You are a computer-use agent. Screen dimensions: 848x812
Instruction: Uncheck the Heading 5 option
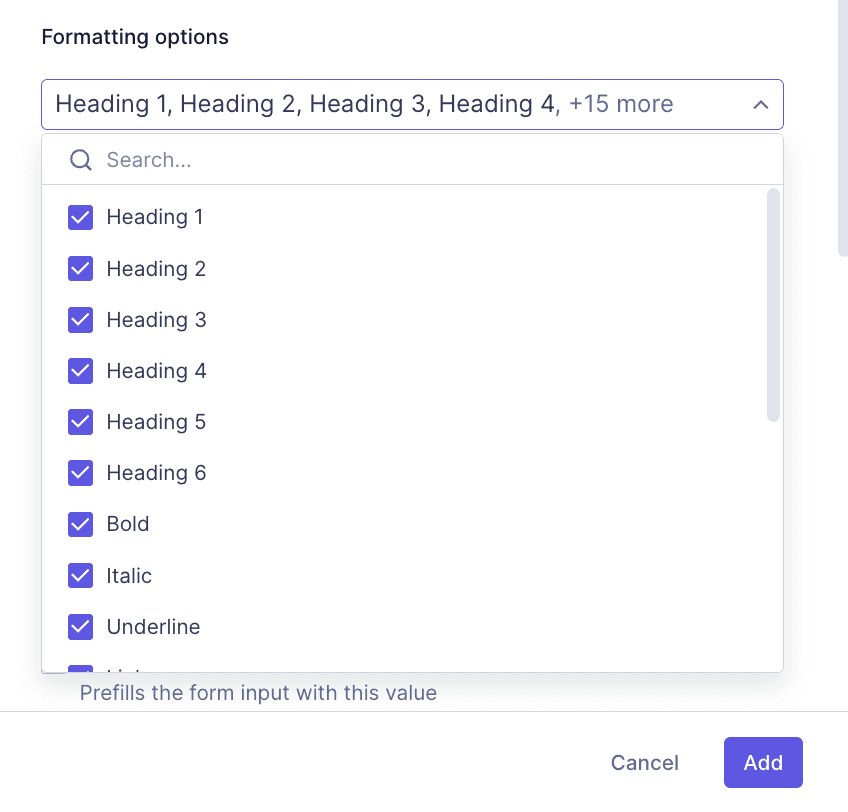pos(80,422)
